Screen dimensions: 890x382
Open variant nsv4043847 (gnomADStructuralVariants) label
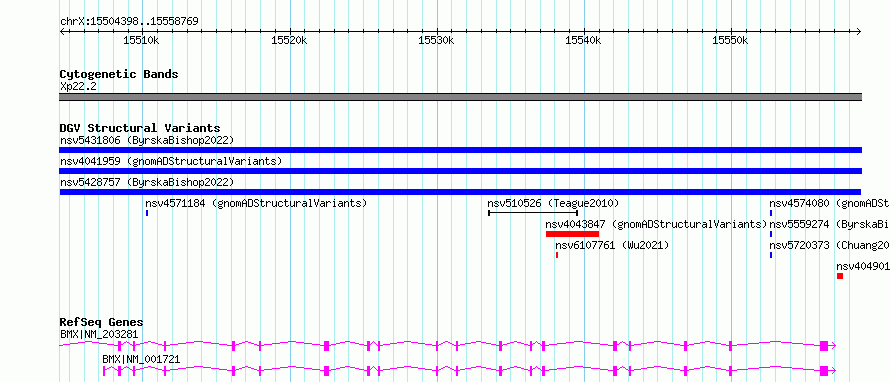pyautogui.click(x=656, y=224)
